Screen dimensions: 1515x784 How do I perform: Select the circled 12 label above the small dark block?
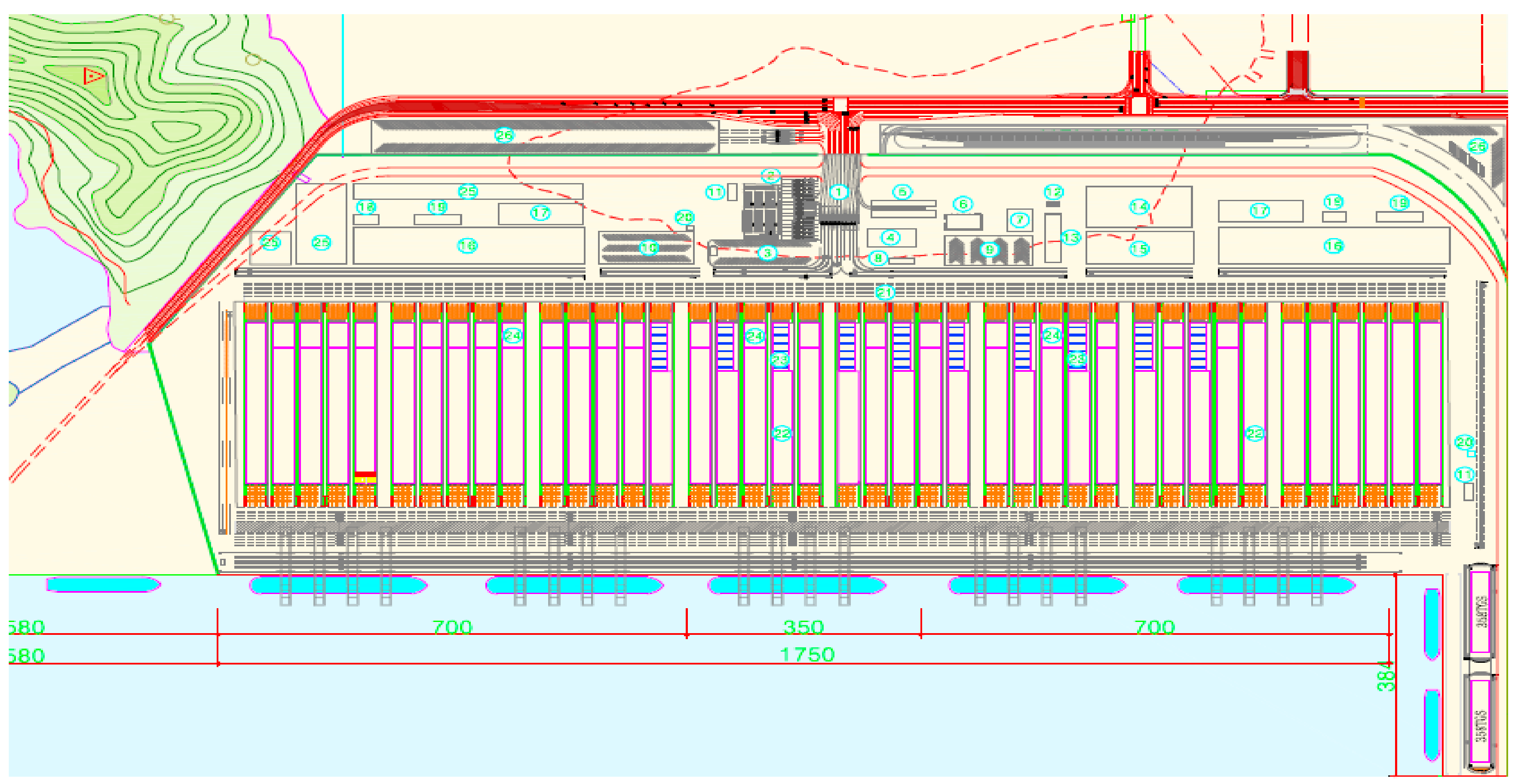tap(1053, 192)
